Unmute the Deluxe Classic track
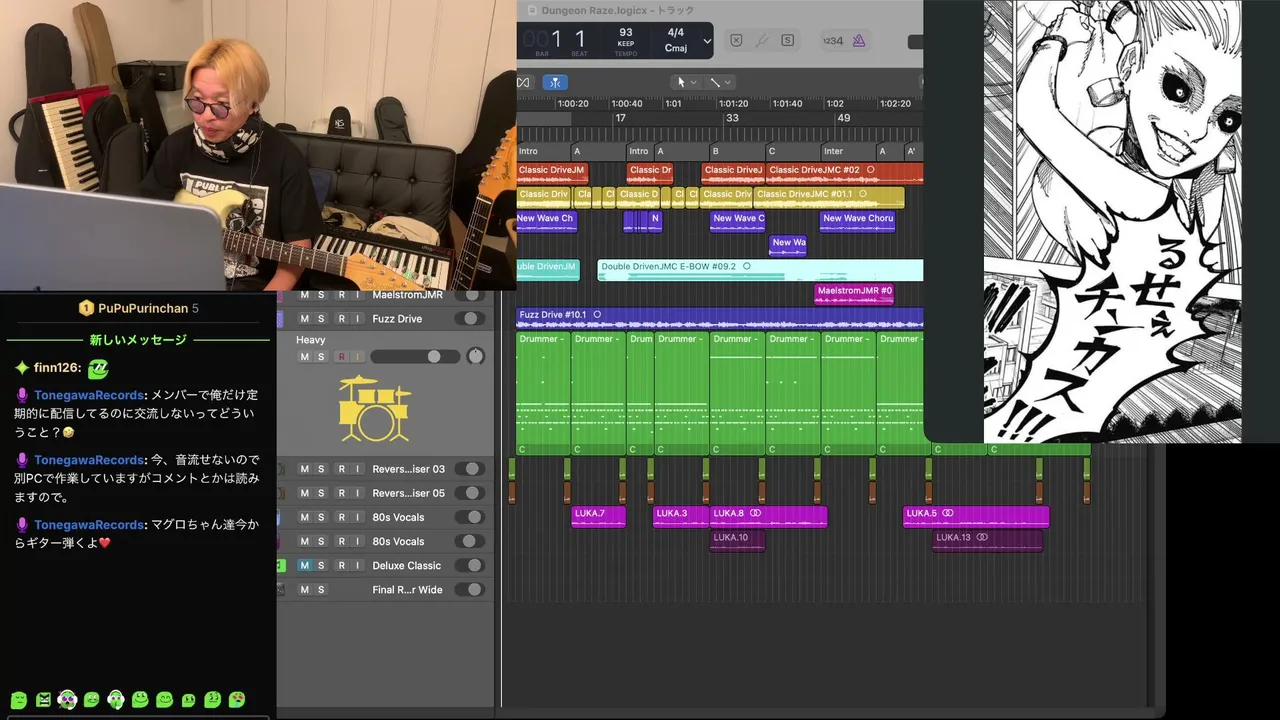This screenshot has height=720, width=1280. tap(305, 565)
